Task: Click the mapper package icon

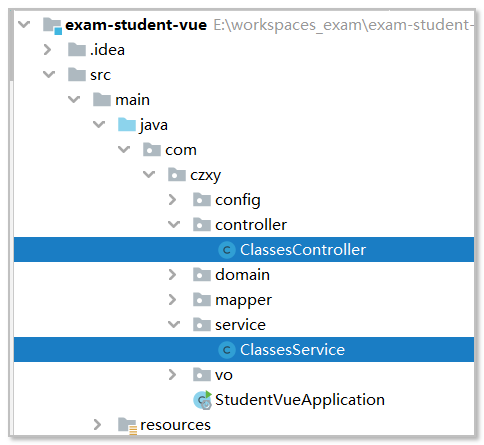Action: (x=202, y=300)
